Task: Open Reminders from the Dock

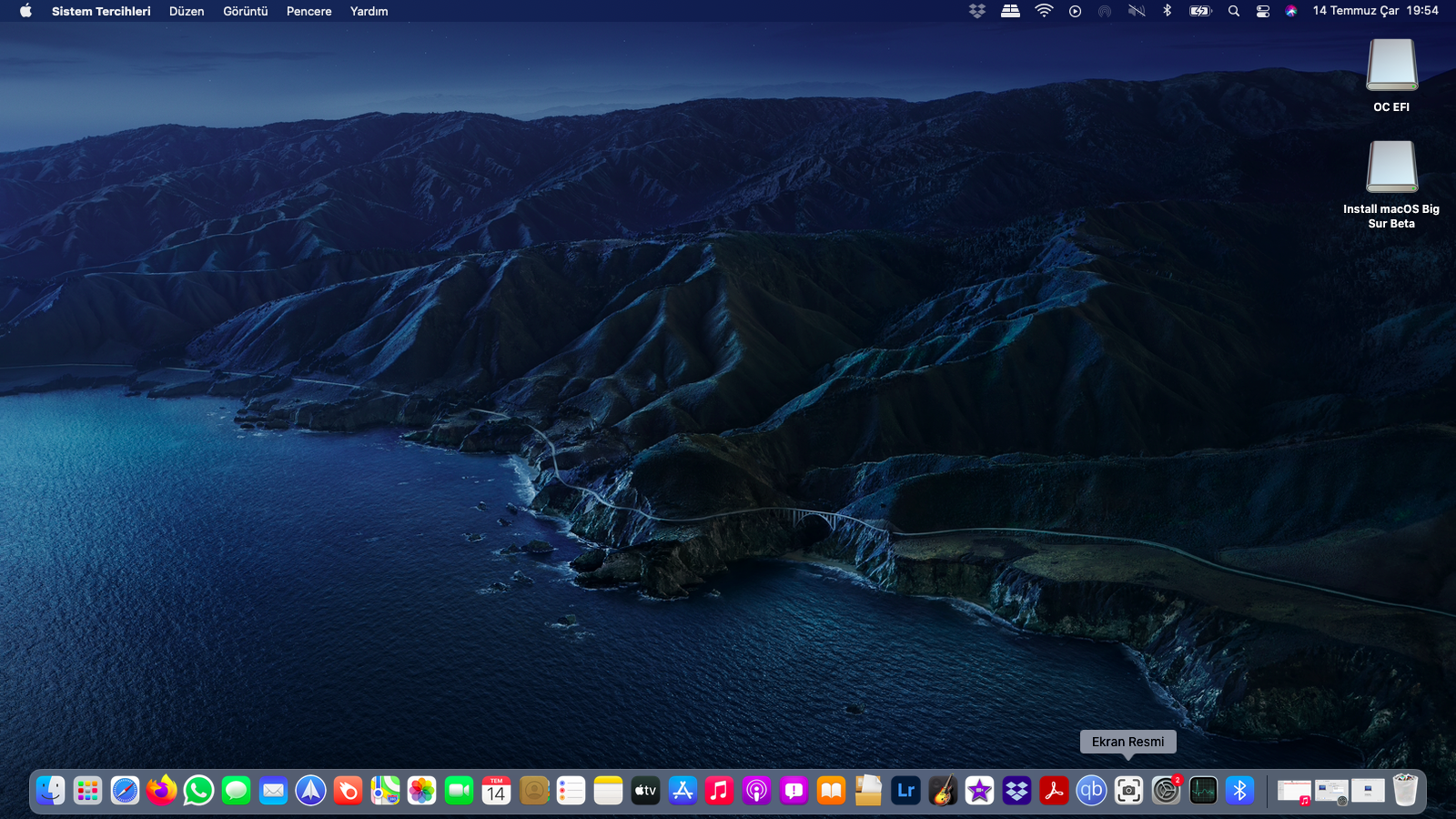Action: pyautogui.click(x=571, y=790)
